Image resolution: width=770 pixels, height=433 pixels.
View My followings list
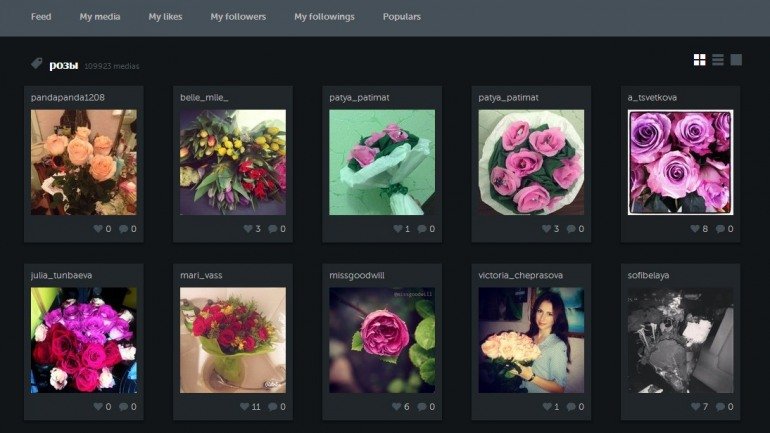tap(324, 17)
